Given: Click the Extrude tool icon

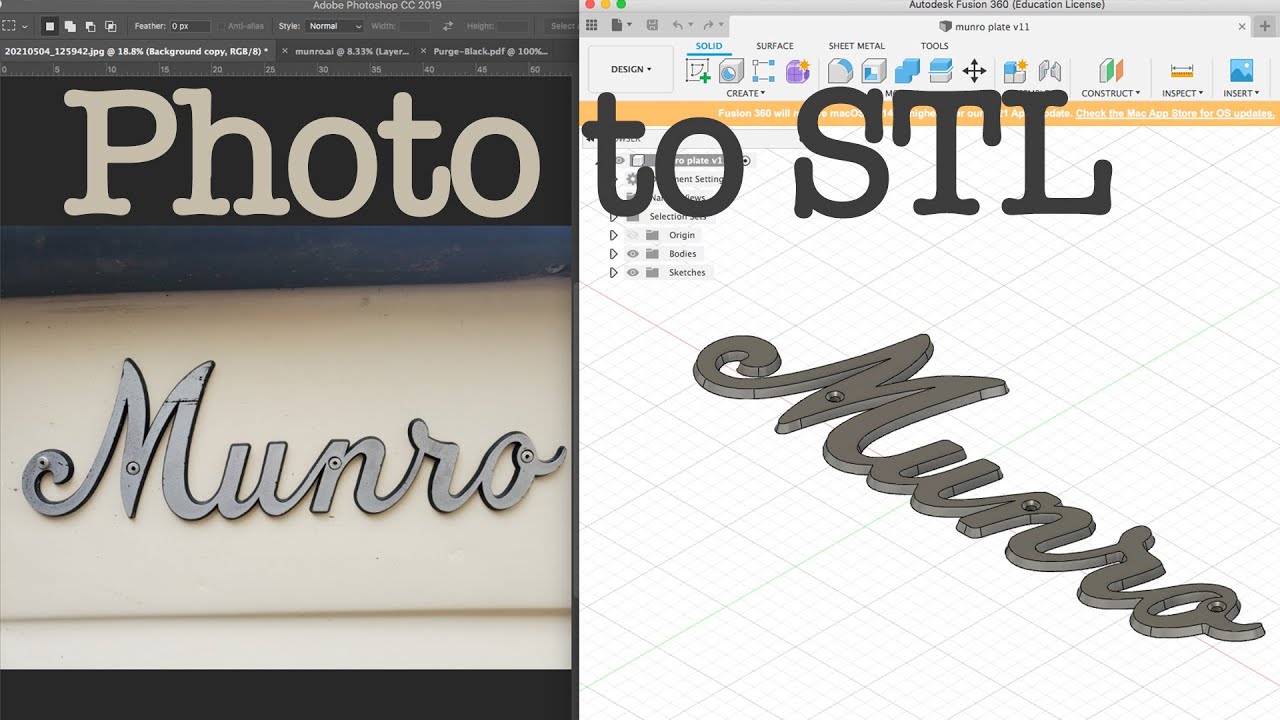Looking at the screenshot, I should coord(731,71).
